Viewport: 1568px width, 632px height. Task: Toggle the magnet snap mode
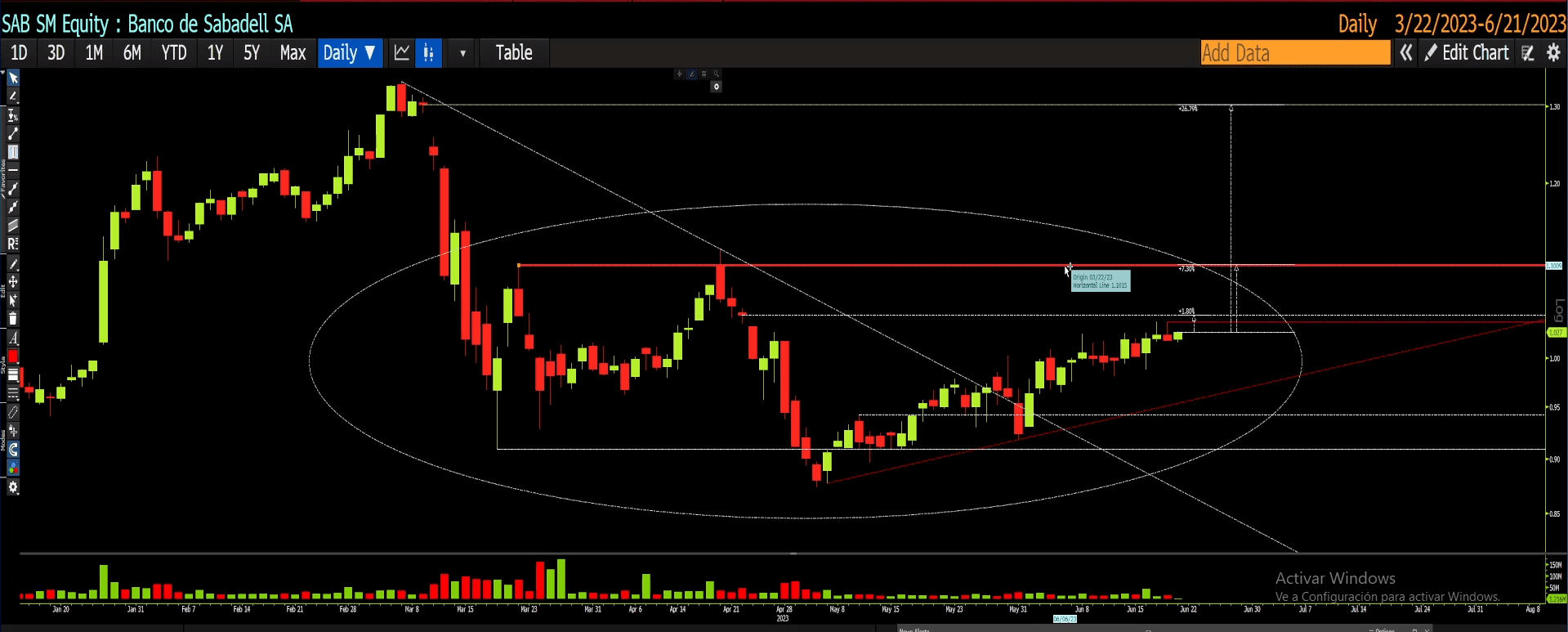coord(13,450)
